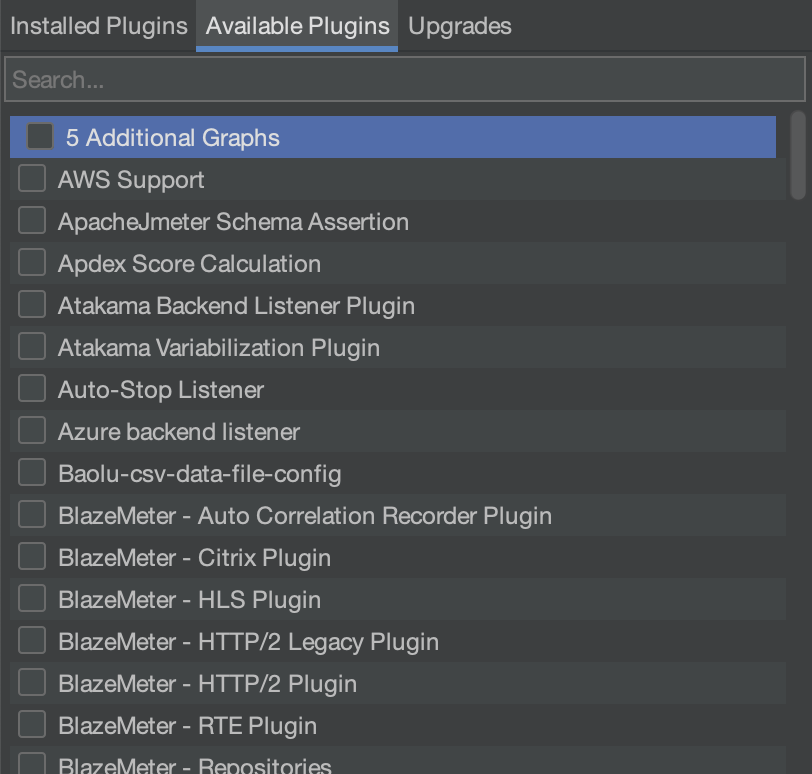This screenshot has height=774, width=812.
Task: Select the Atakama Variabilization Plugin entry
Action: point(219,348)
